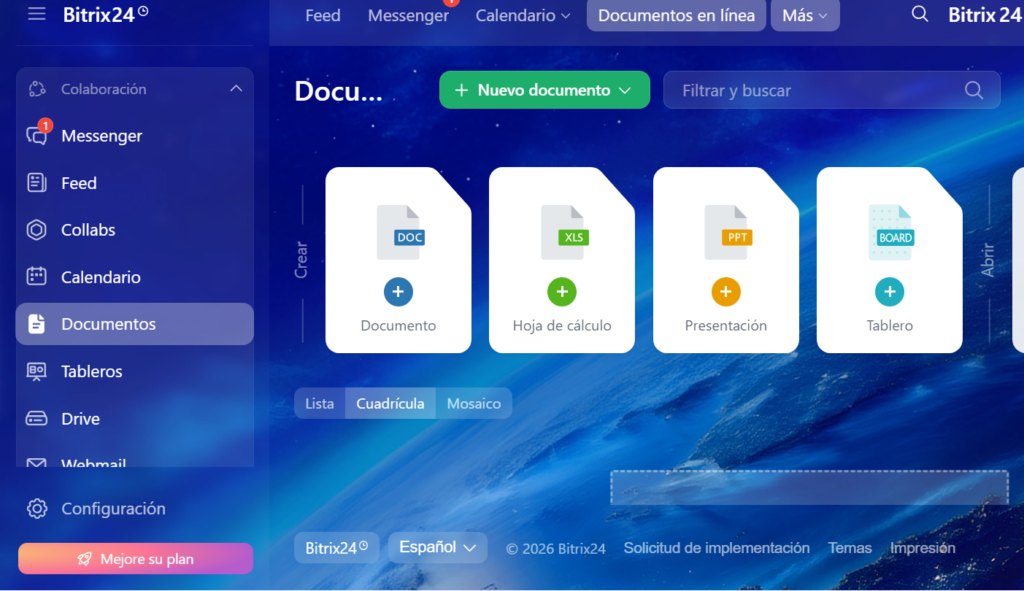The image size is (1024, 591).
Task: Click the hamburger menu icon
Action: (x=37, y=14)
